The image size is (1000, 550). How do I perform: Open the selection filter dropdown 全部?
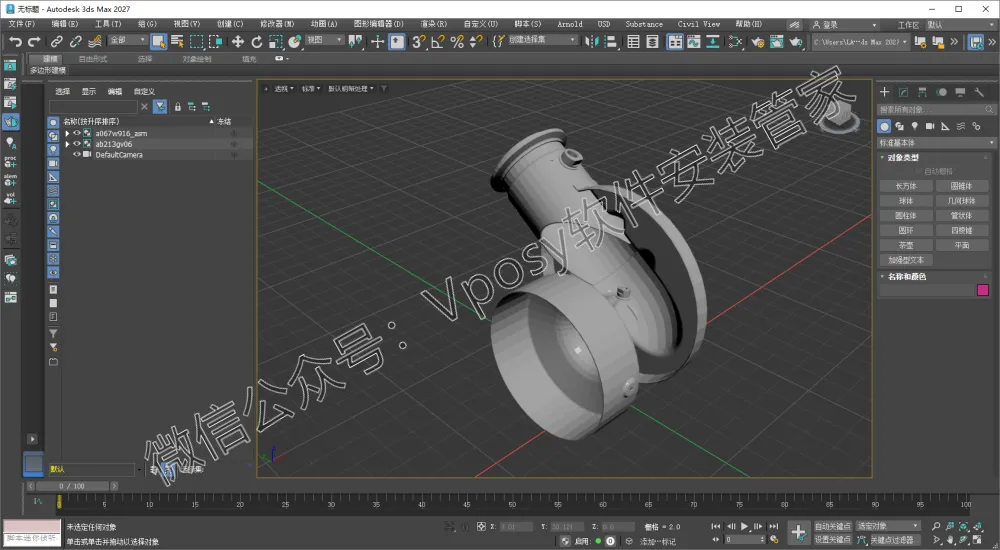pyautogui.click(x=128, y=40)
